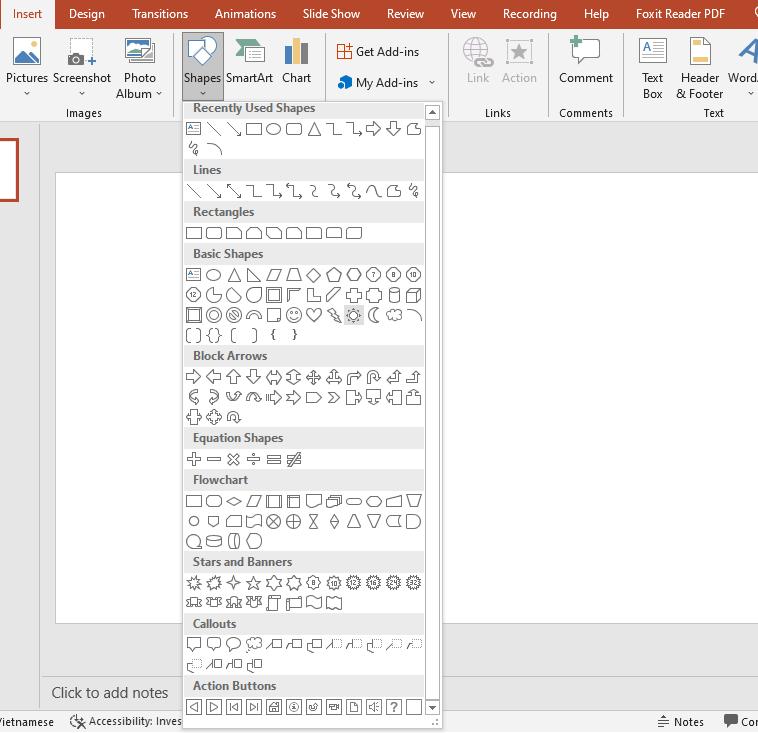Screen dimensions: 758x733
Task: Select the 5-point star shape
Action: (x=254, y=583)
